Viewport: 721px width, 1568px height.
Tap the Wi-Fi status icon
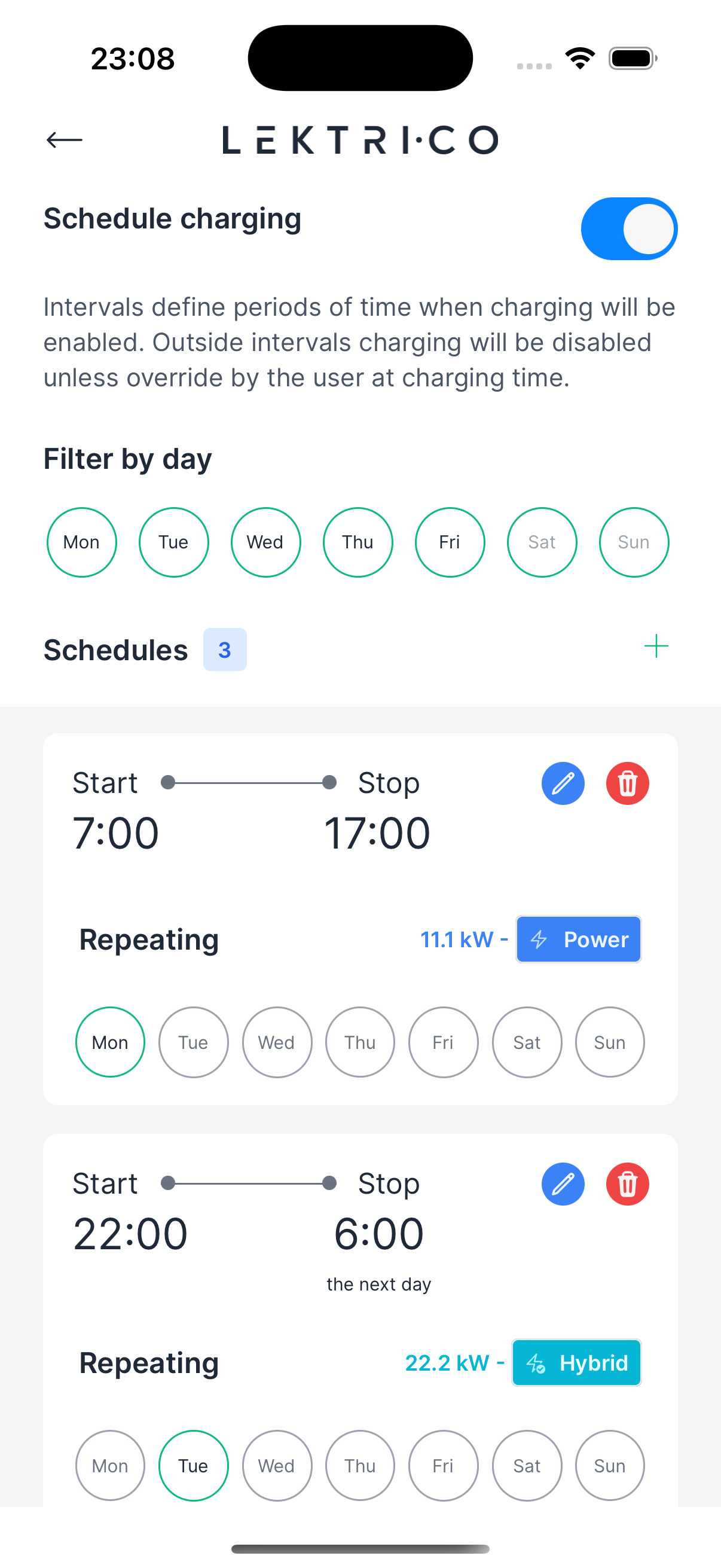click(580, 59)
